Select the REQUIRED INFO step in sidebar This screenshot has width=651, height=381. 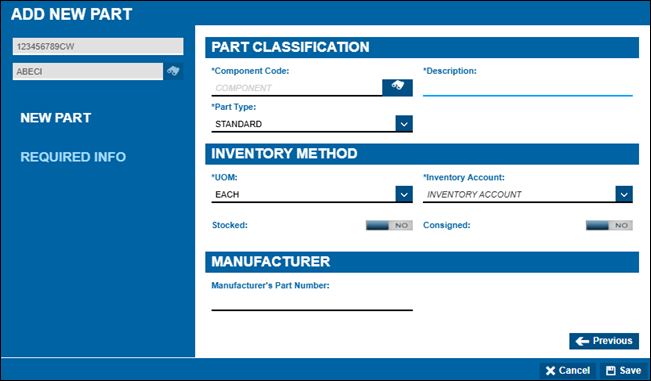tap(73, 157)
